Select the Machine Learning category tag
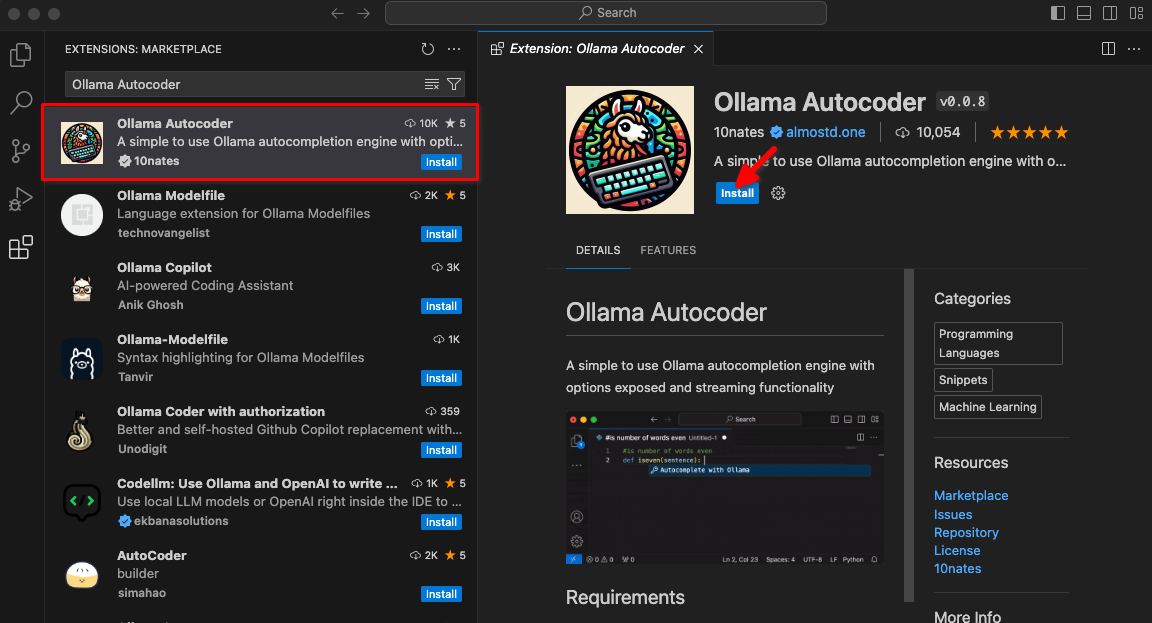Screen dimensions: 1152x623 987,407
